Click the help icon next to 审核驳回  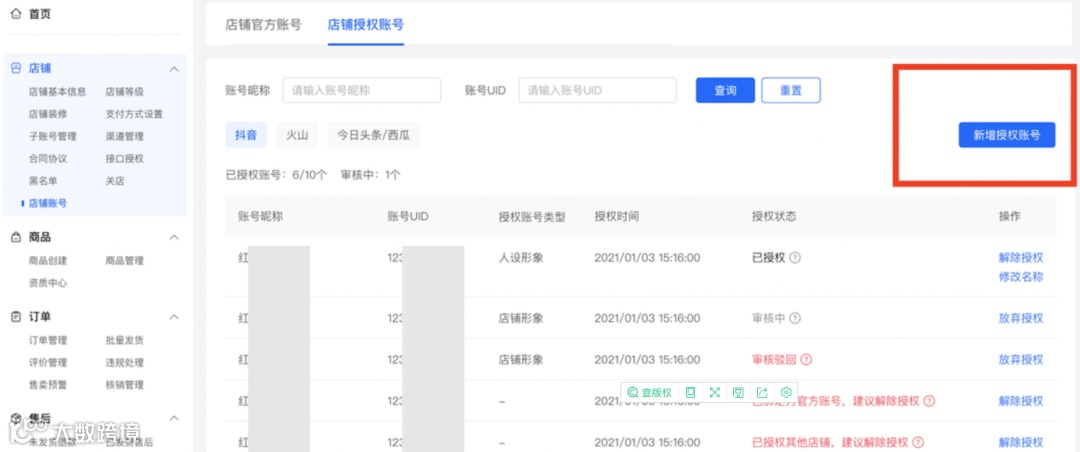807,360
